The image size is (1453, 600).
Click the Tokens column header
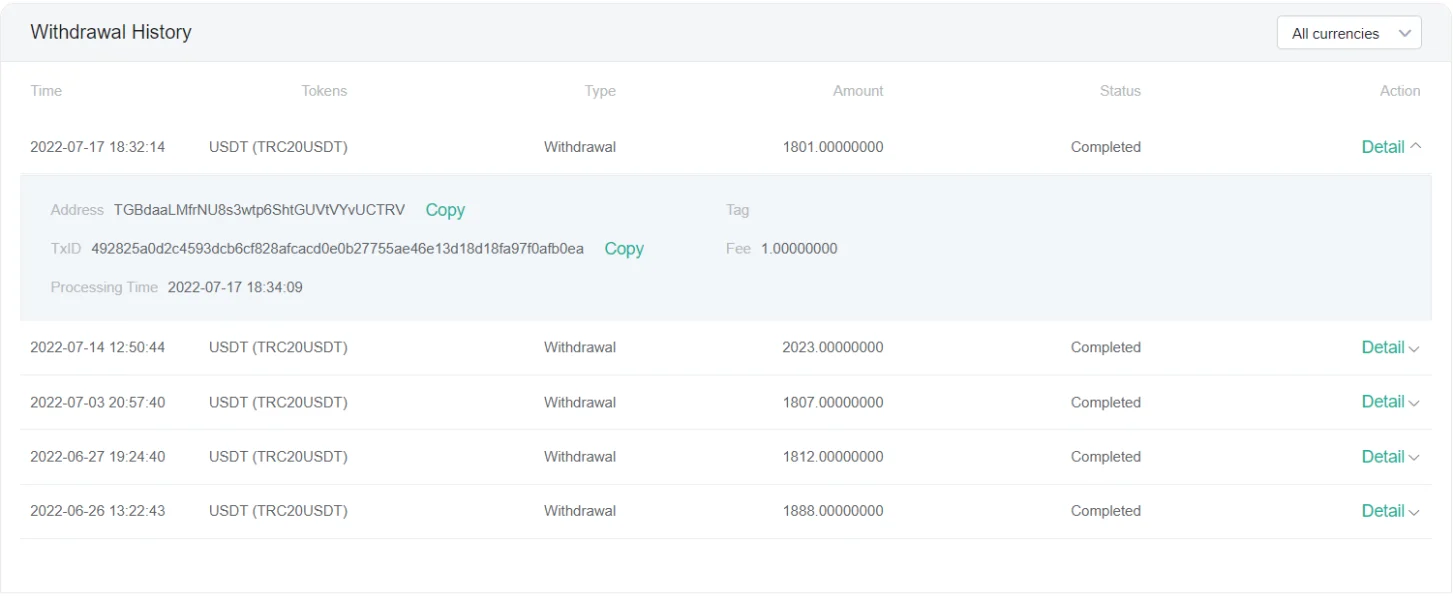324,91
